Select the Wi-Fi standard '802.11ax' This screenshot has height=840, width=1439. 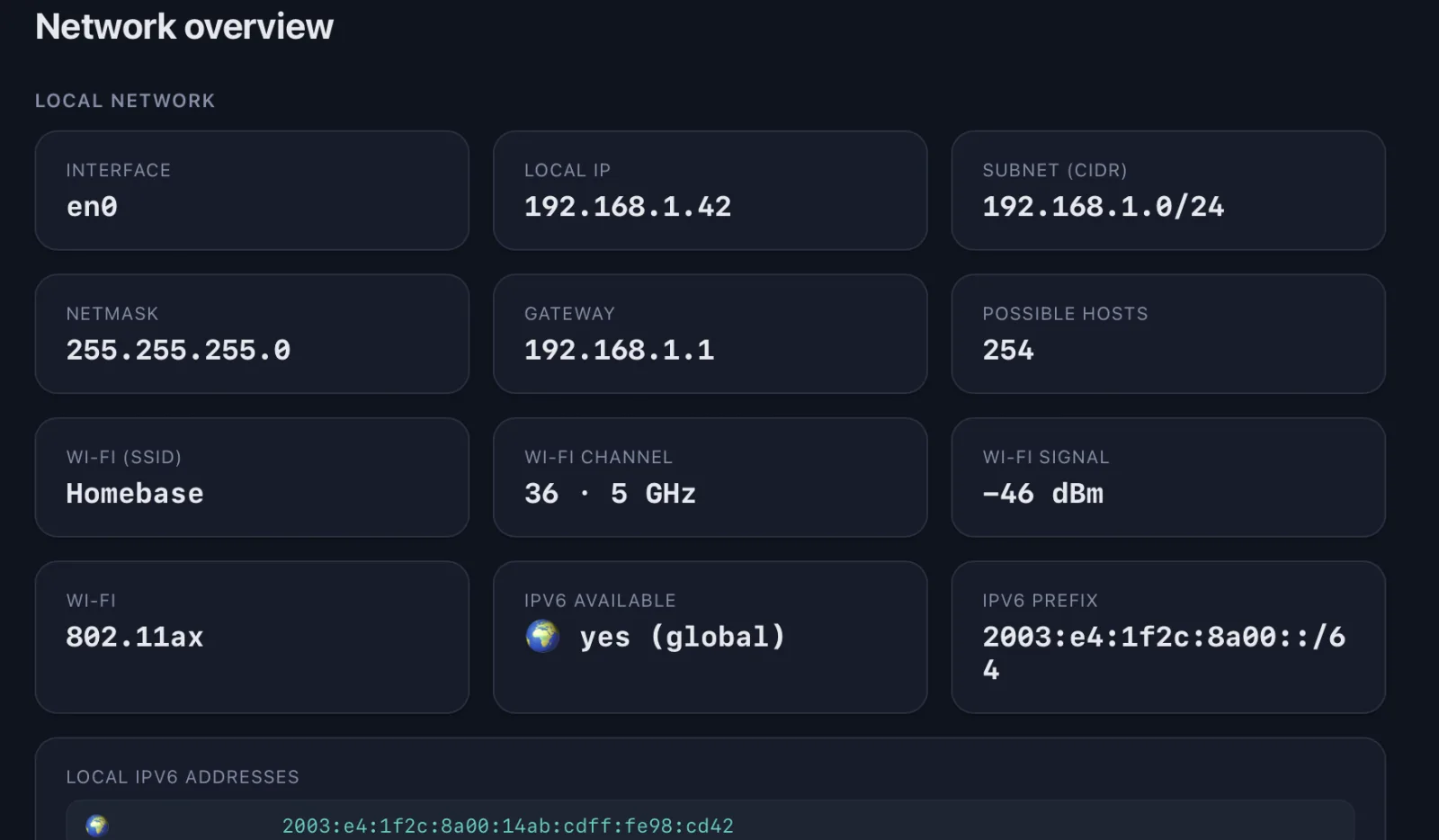(135, 637)
